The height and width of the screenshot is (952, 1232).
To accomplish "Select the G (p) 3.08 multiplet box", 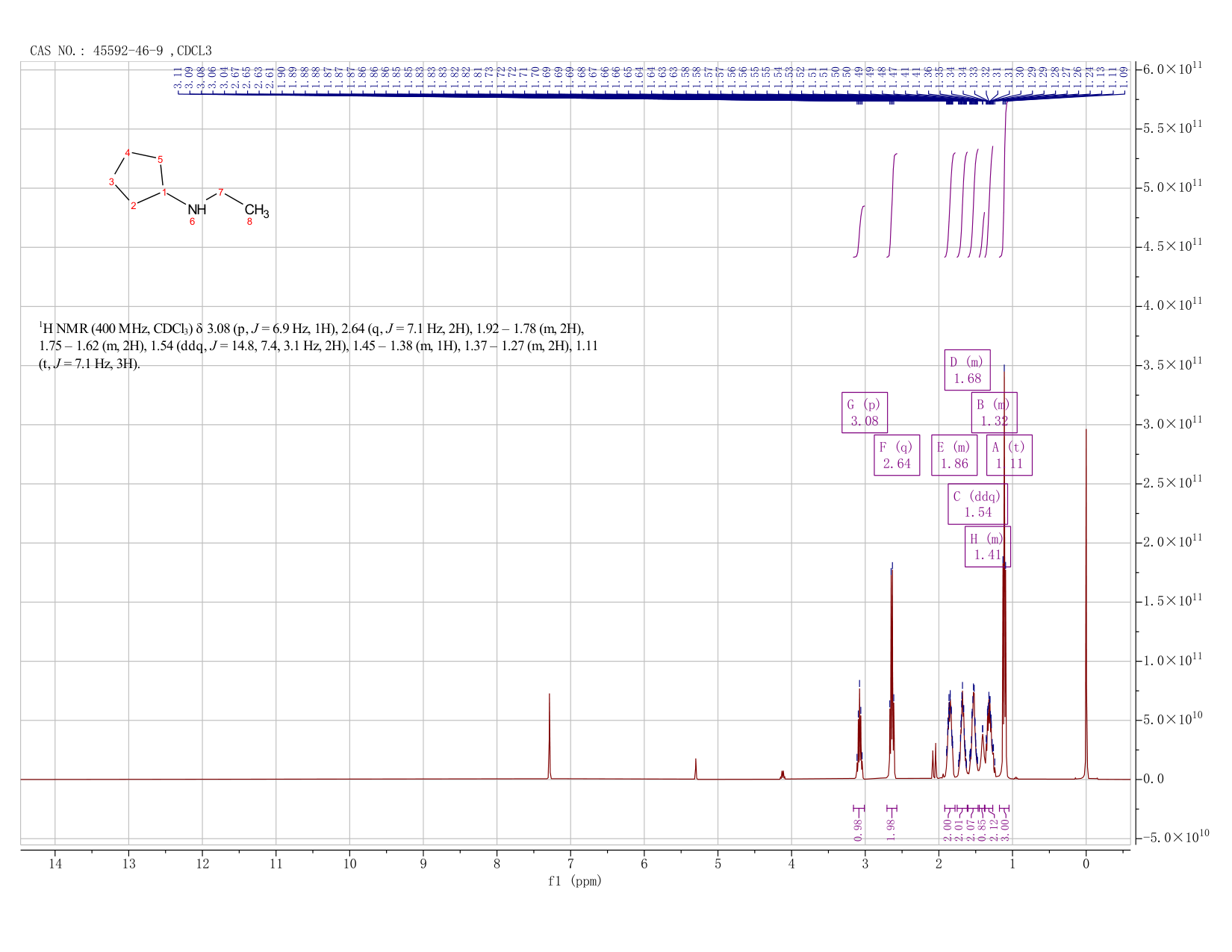I will click(x=865, y=412).
